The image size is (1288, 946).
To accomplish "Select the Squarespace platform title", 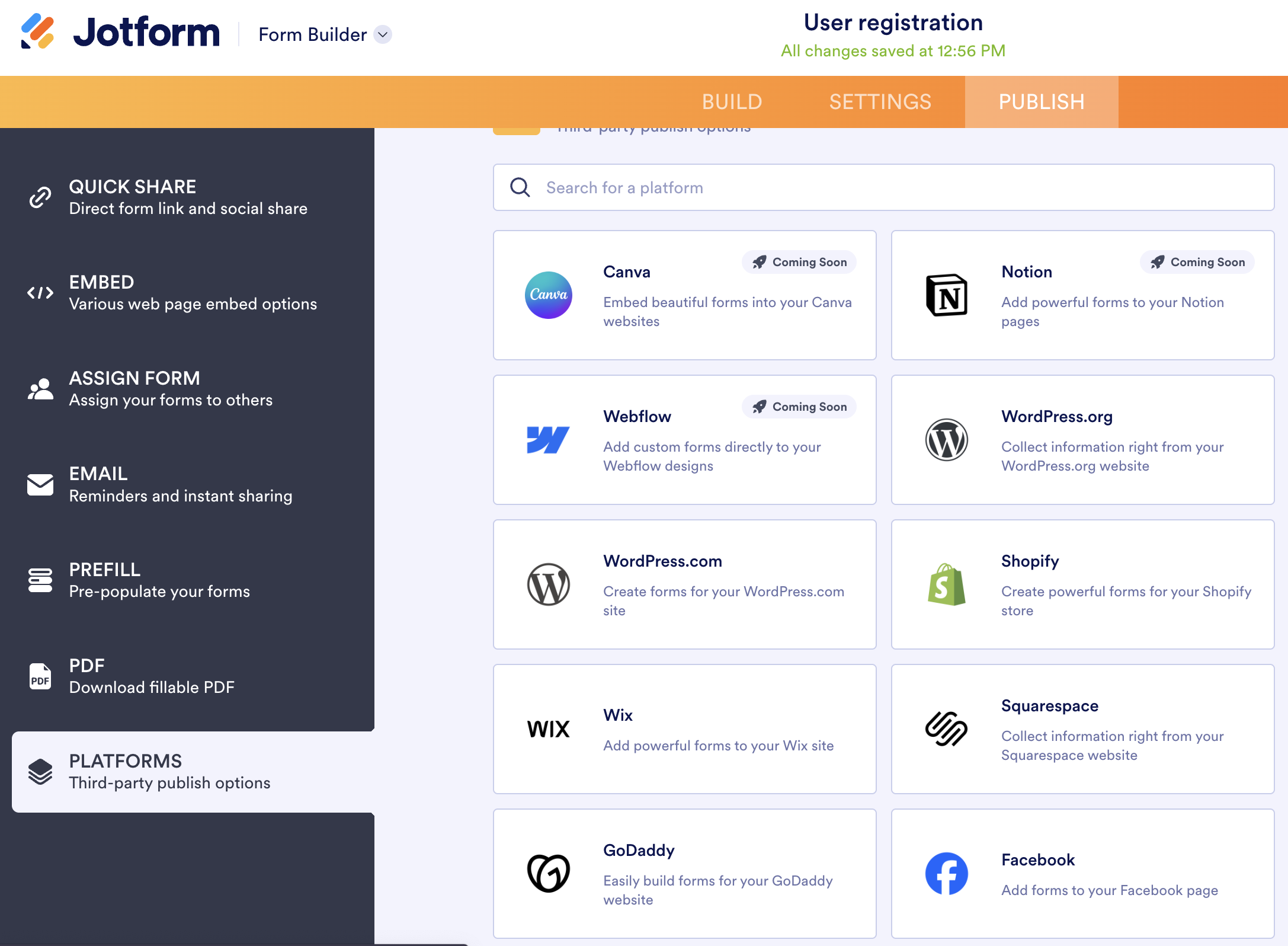I will tap(1050, 706).
